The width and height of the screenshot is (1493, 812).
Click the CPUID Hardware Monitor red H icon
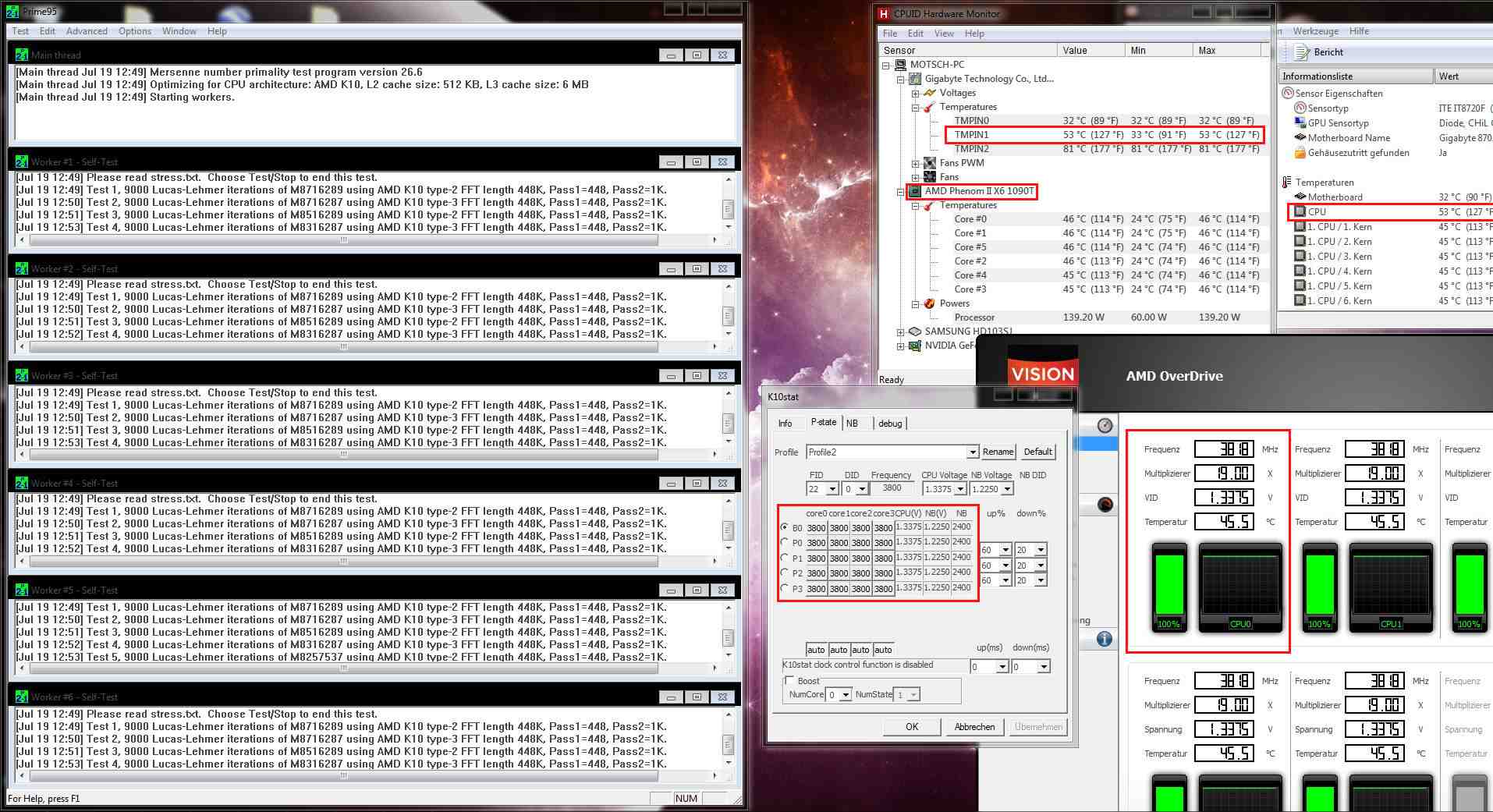[x=884, y=13]
